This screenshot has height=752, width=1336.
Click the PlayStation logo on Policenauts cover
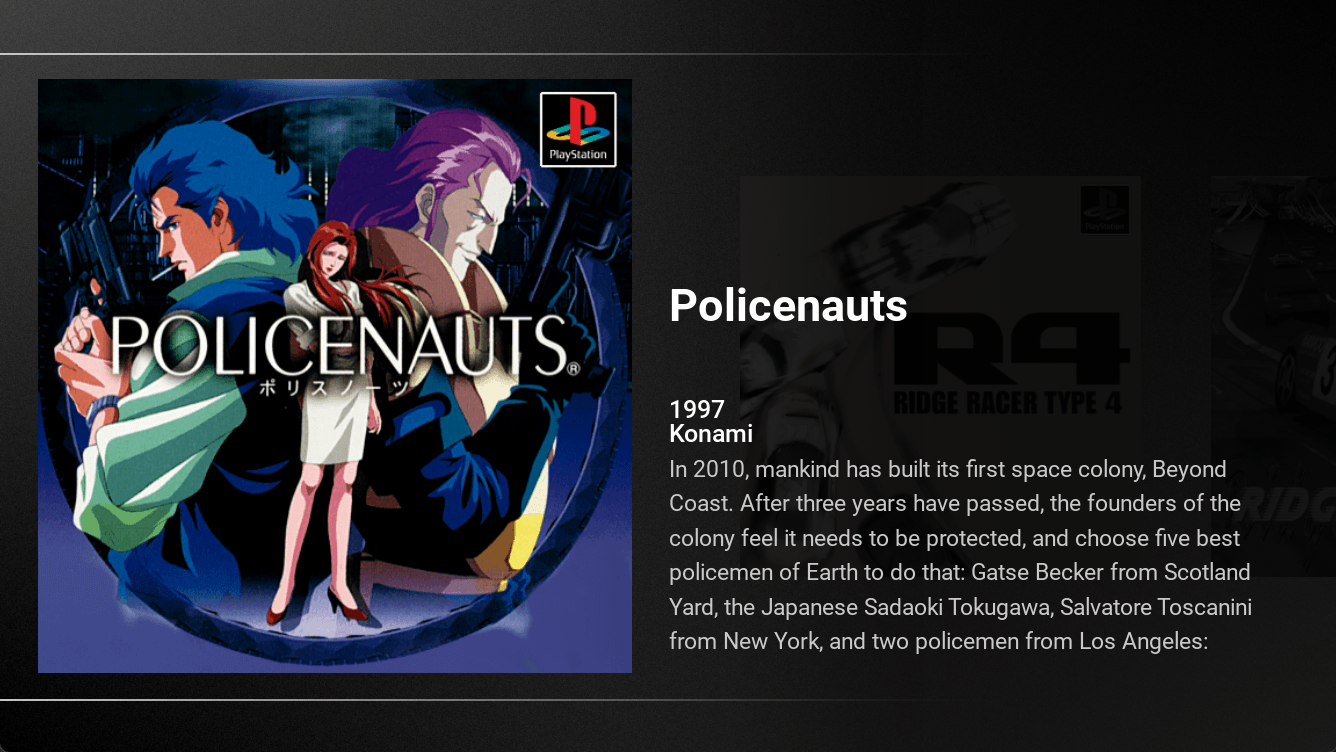578,129
